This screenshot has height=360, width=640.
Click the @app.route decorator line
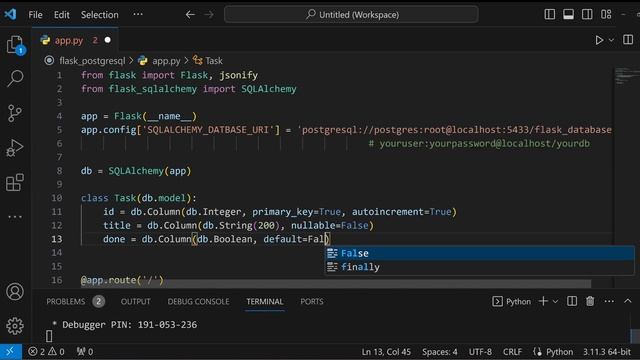[122, 280]
